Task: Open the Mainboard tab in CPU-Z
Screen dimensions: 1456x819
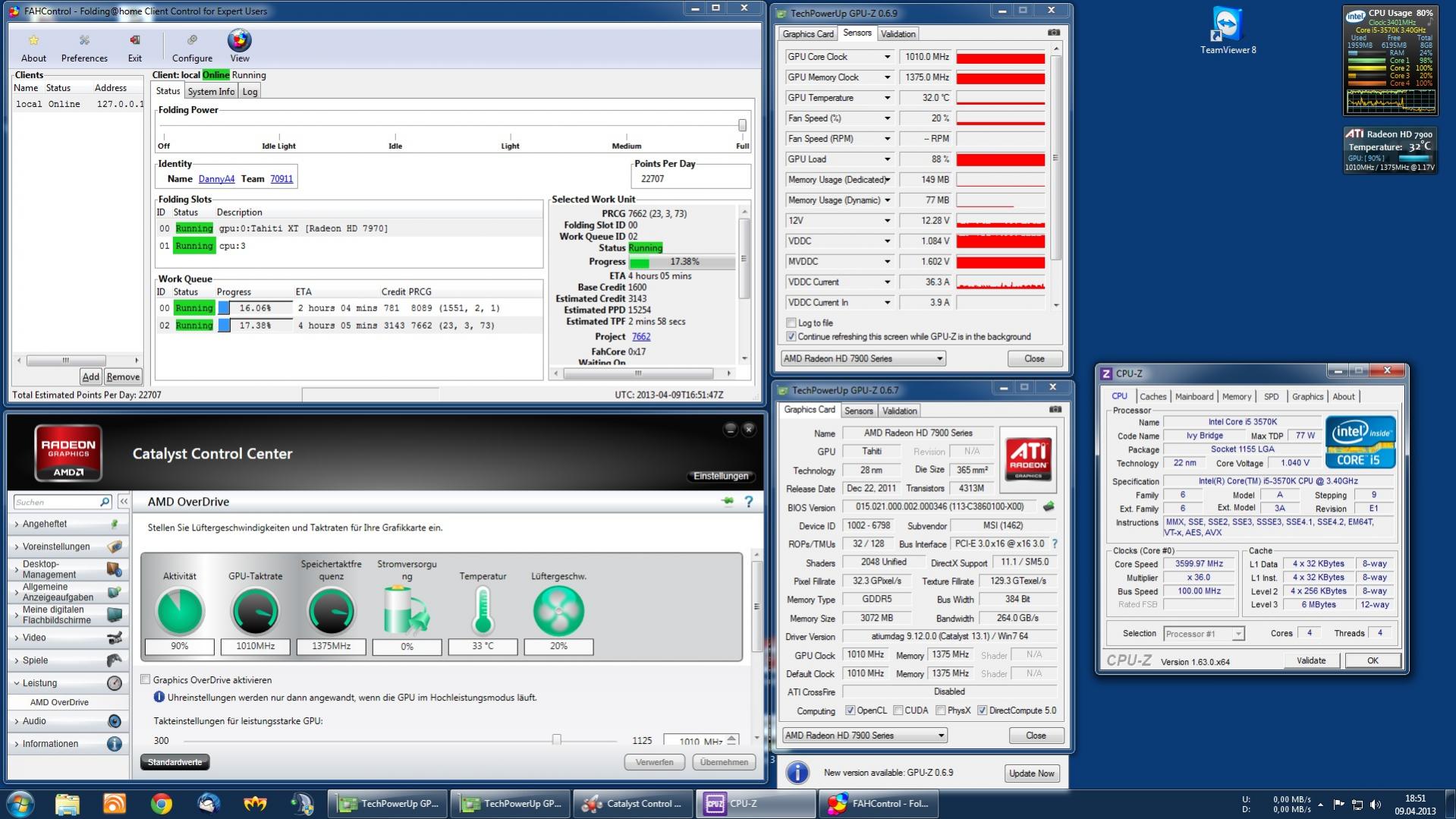Action: pyautogui.click(x=1194, y=396)
